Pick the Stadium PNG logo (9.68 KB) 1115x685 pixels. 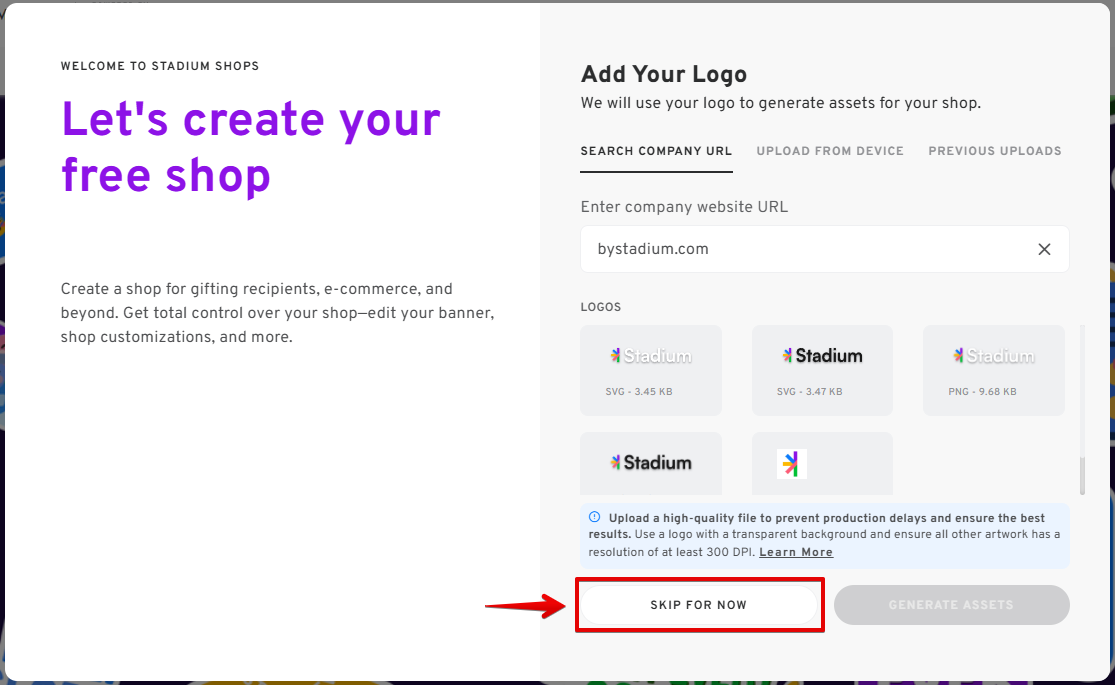click(993, 369)
